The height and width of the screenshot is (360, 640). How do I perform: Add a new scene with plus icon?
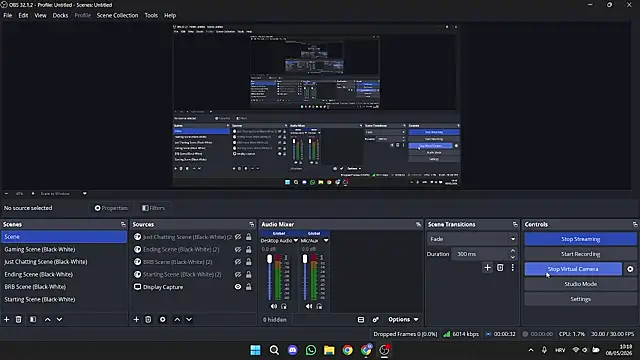coord(7,320)
